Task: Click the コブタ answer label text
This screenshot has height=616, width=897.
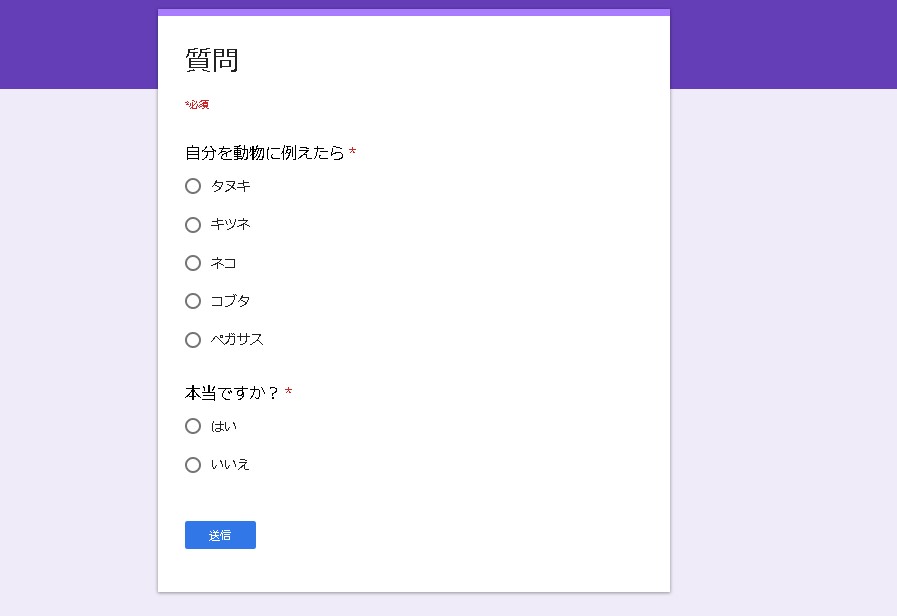Action: pos(230,301)
